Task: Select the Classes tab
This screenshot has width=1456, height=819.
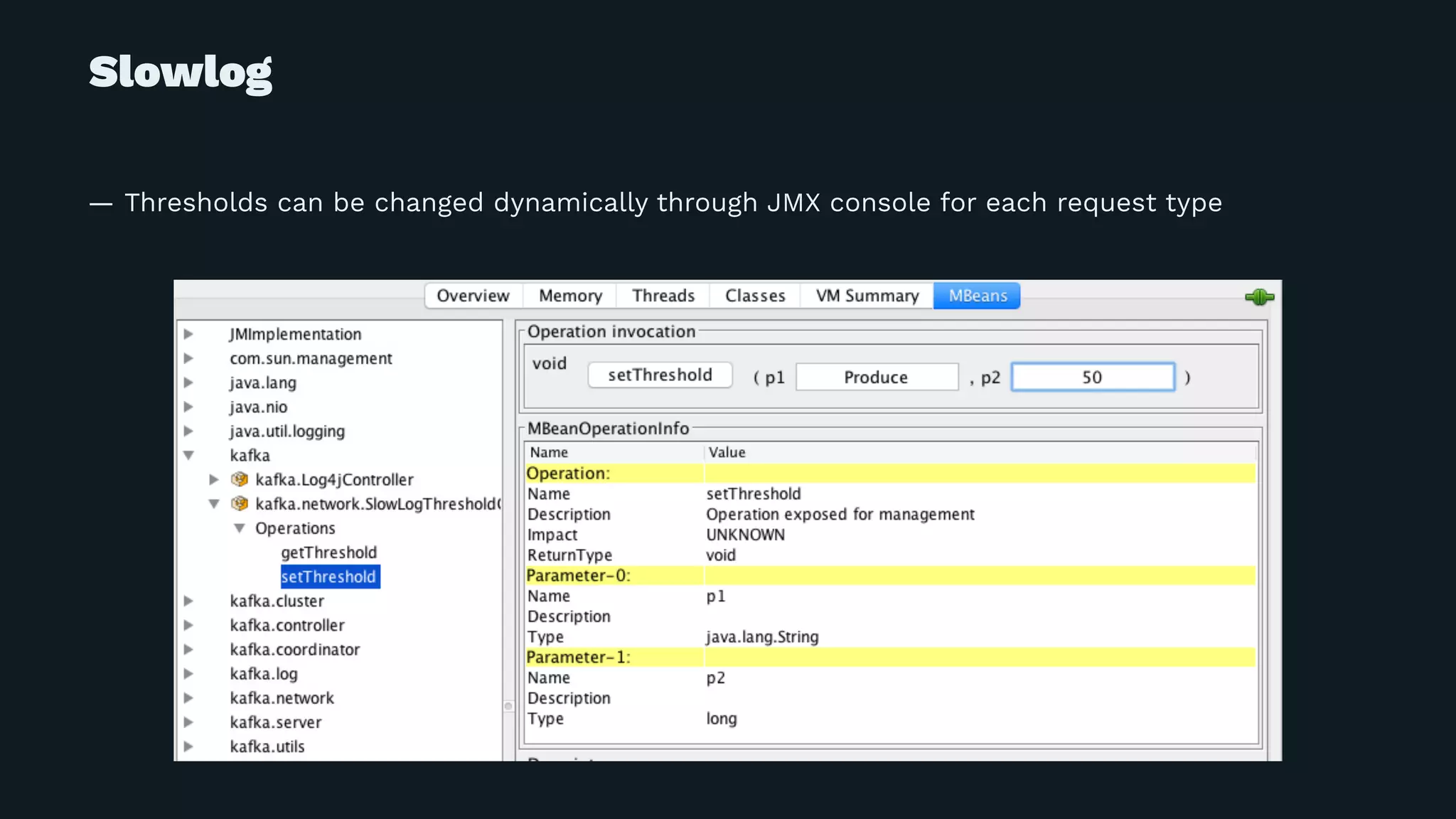Action: tap(755, 296)
